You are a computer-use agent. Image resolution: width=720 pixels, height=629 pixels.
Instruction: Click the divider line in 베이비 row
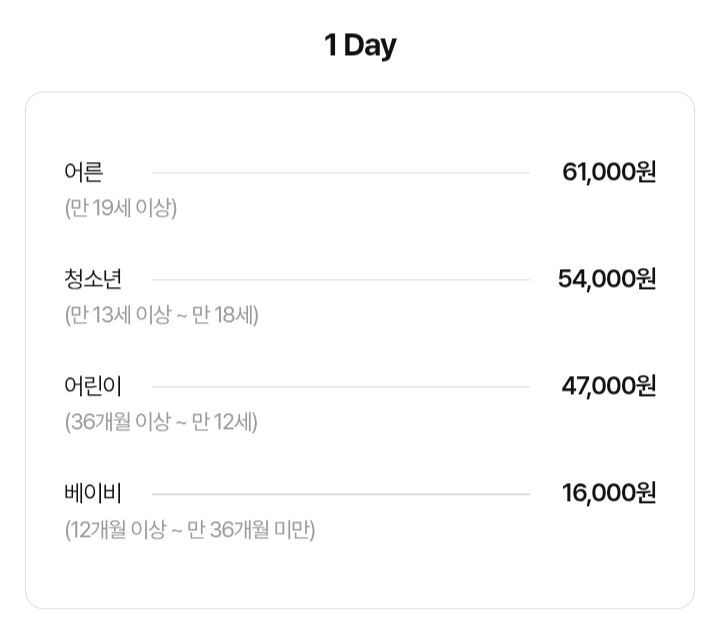340,493
